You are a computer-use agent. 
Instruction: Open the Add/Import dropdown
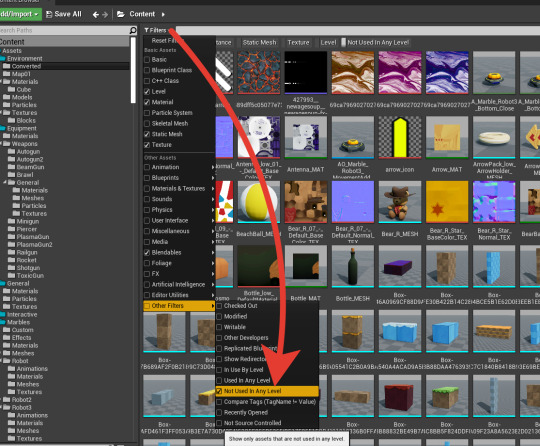click(20, 14)
